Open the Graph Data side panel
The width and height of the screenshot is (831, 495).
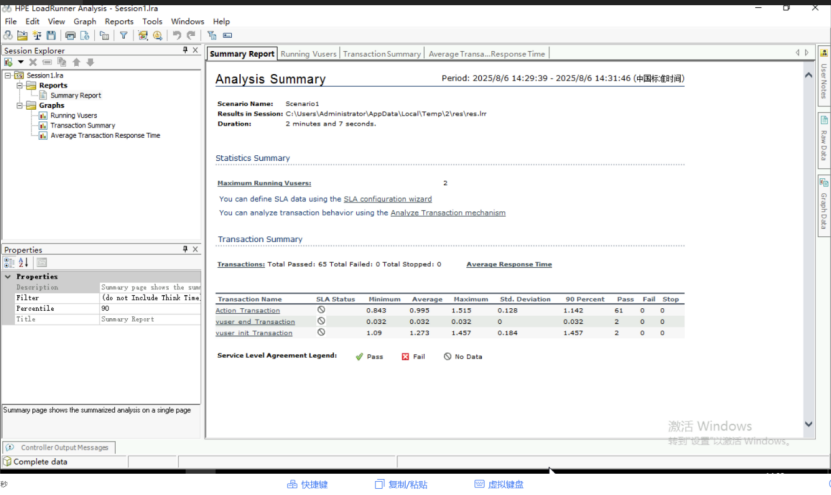[824, 206]
